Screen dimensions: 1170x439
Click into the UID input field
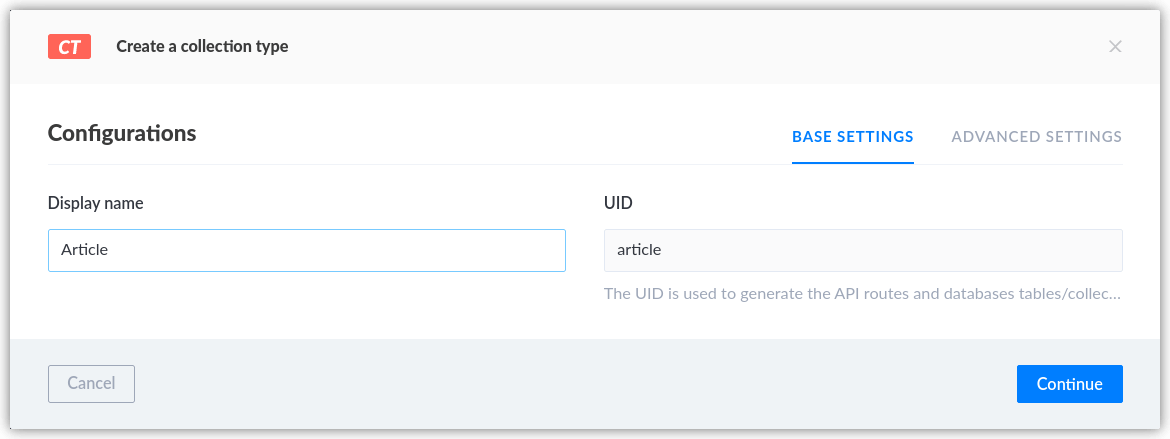tap(863, 250)
